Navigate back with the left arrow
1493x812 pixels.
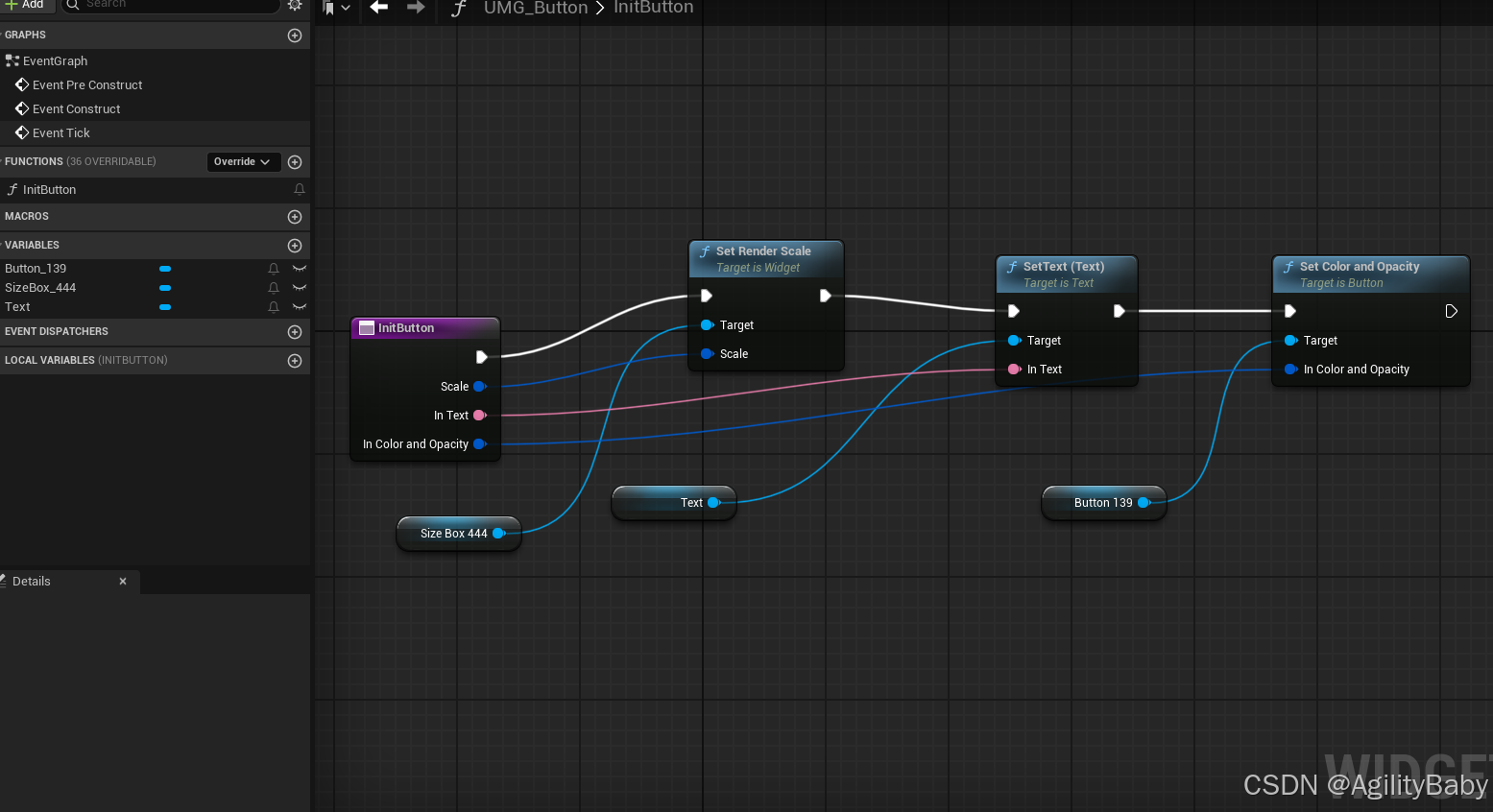point(379,7)
